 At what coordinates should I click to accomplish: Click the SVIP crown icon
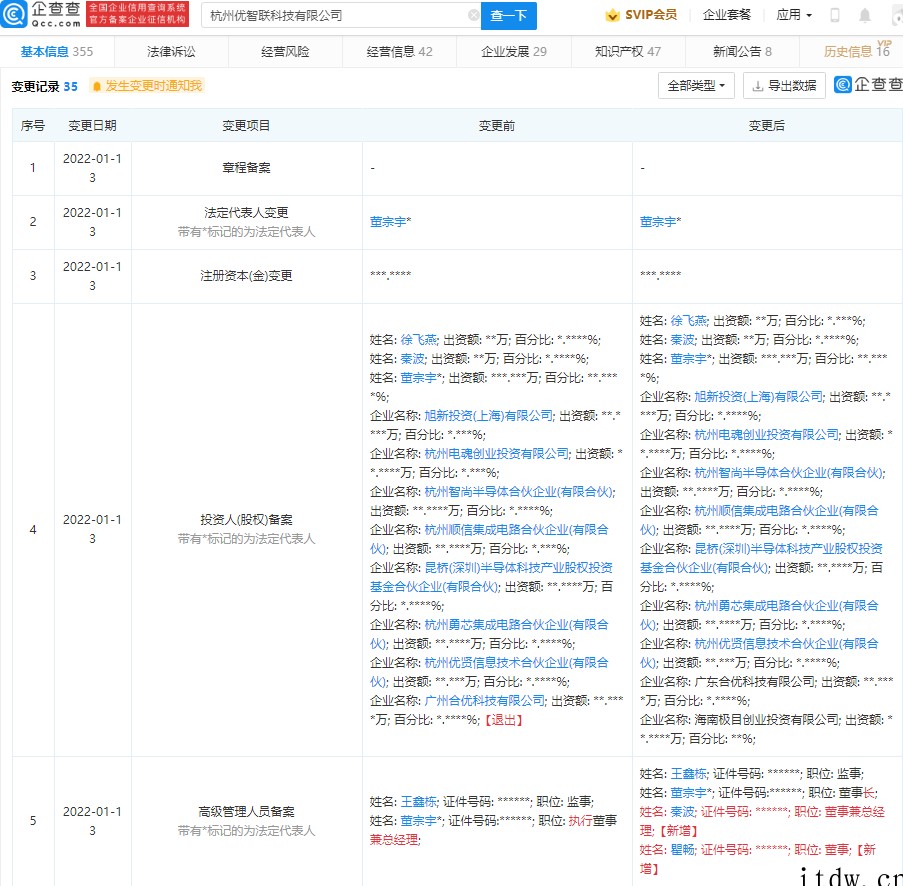[612, 15]
